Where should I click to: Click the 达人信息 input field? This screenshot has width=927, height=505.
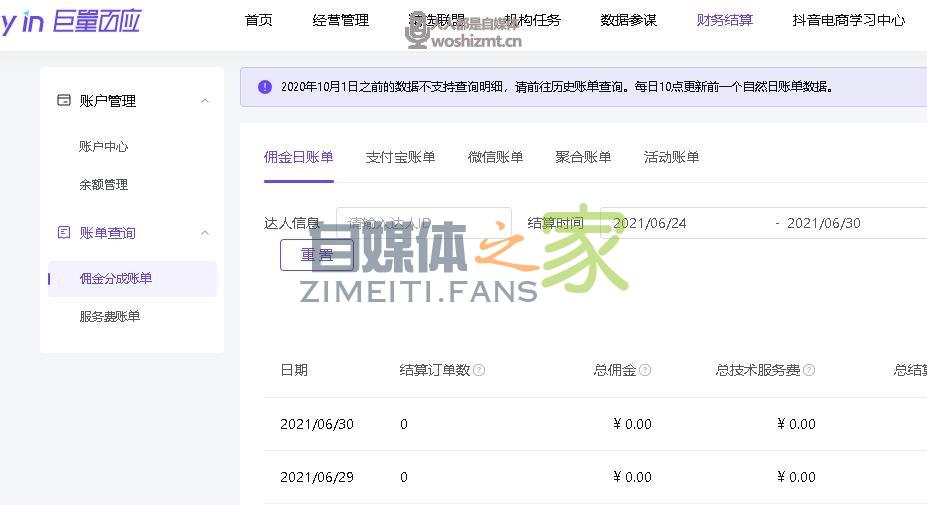423,223
